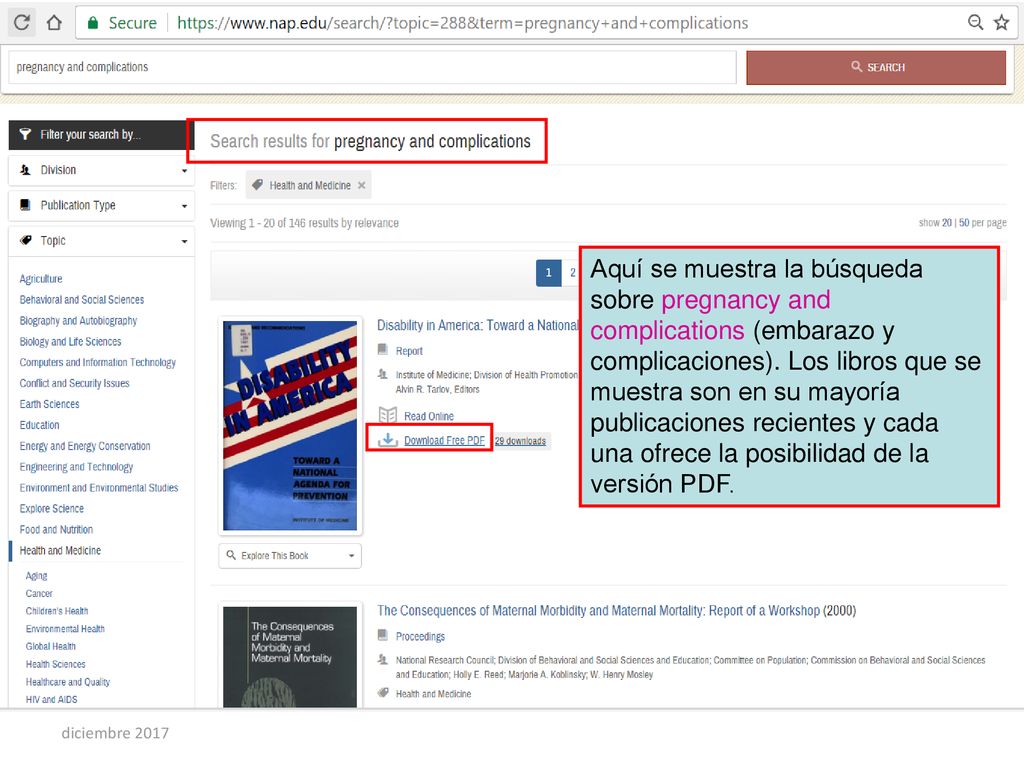Collapse the Topic filter dropdown

(x=101, y=241)
